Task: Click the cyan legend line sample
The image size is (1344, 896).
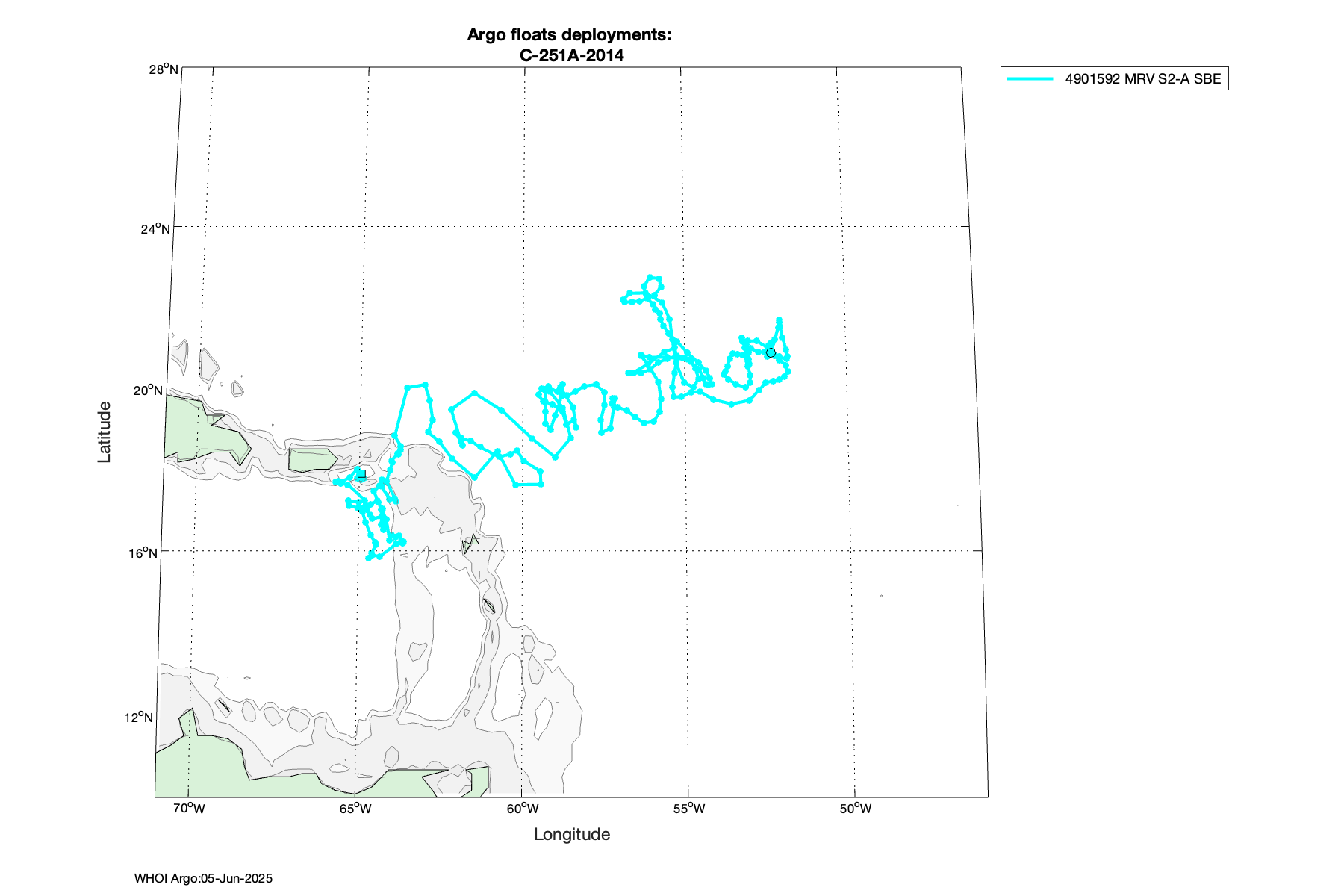Action: point(1030,78)
